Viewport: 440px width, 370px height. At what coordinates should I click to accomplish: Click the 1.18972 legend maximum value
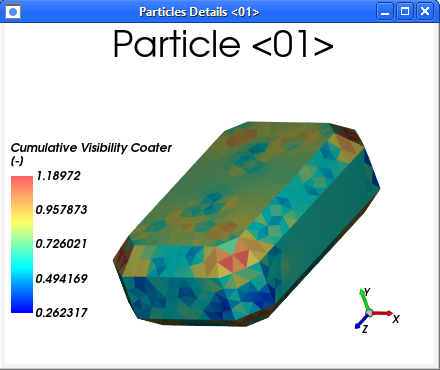tap(58, 176)
